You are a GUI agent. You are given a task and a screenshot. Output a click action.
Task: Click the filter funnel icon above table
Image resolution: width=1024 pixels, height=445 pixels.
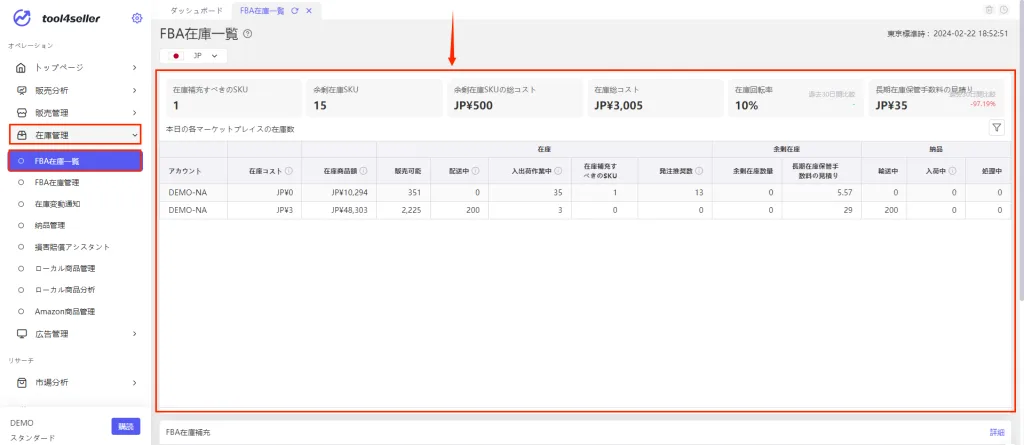tap(997, 129)
